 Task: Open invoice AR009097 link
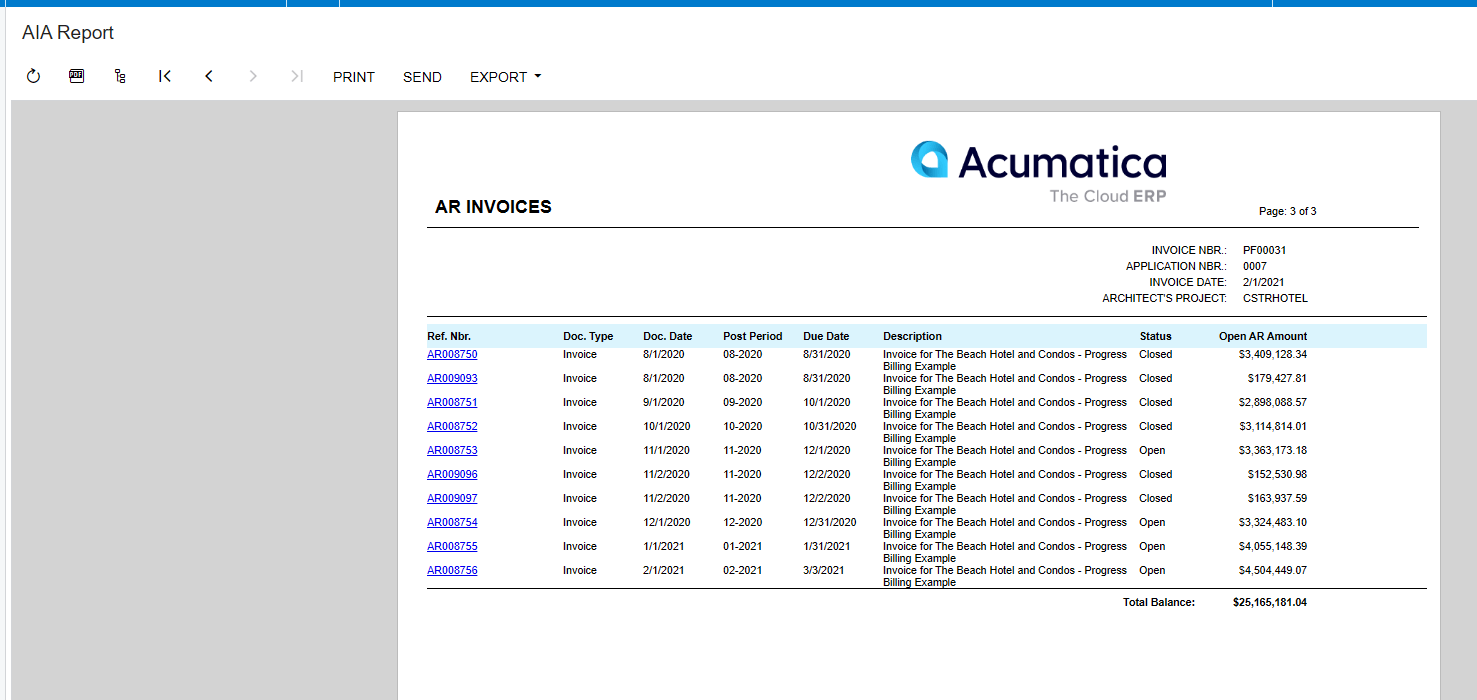(x=452, y=498)
